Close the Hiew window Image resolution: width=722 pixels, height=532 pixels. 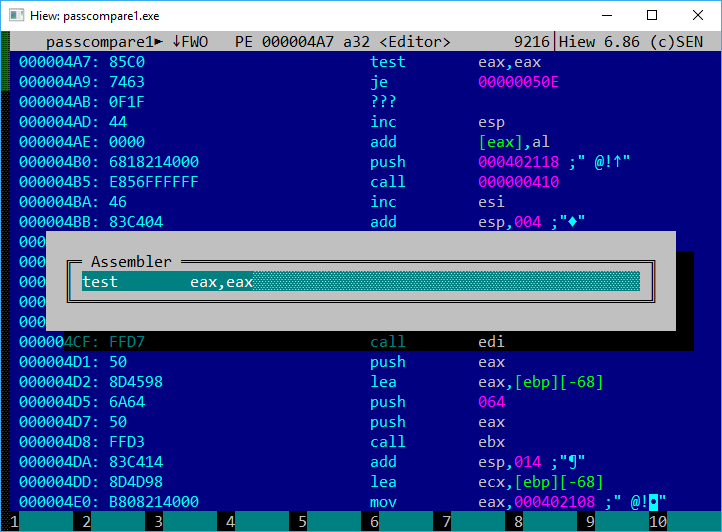tap(698, 15)
